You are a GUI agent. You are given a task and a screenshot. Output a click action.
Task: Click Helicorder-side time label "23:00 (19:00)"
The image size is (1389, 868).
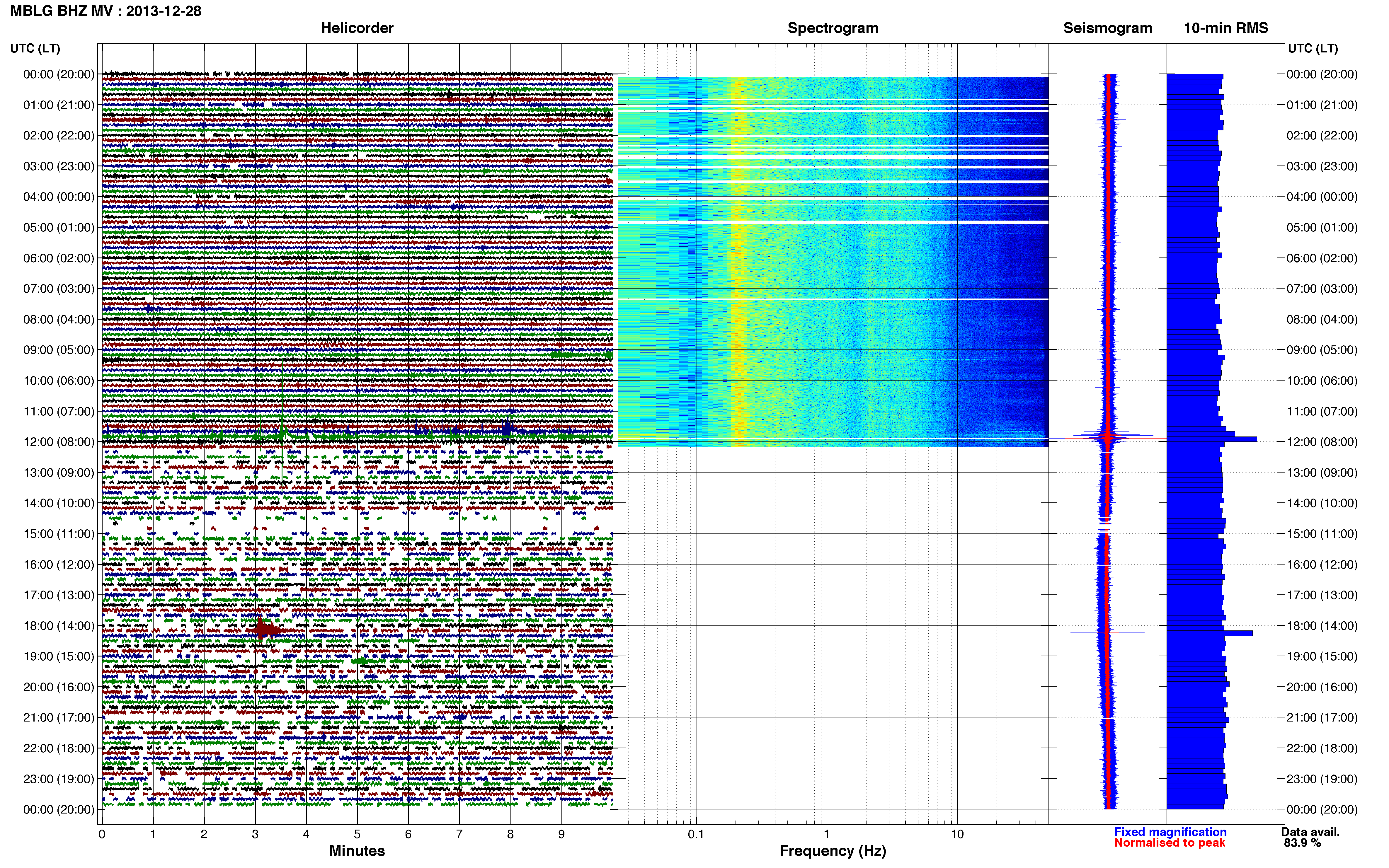[x=59, y=779]
